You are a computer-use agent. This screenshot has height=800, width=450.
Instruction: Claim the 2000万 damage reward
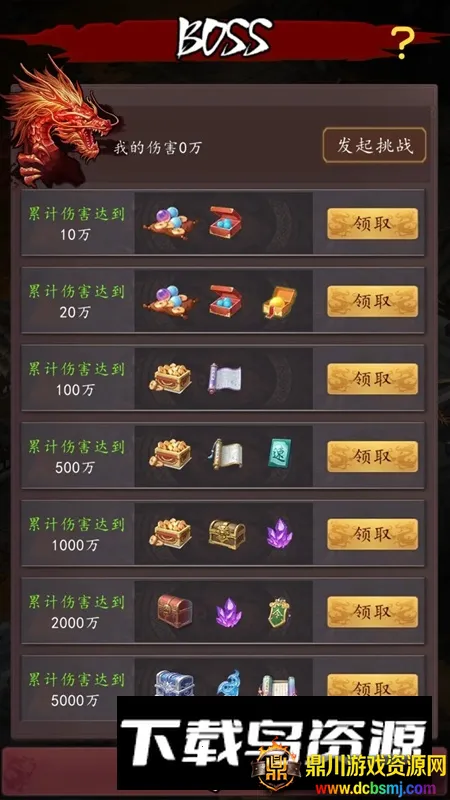(x=372, y=612)
